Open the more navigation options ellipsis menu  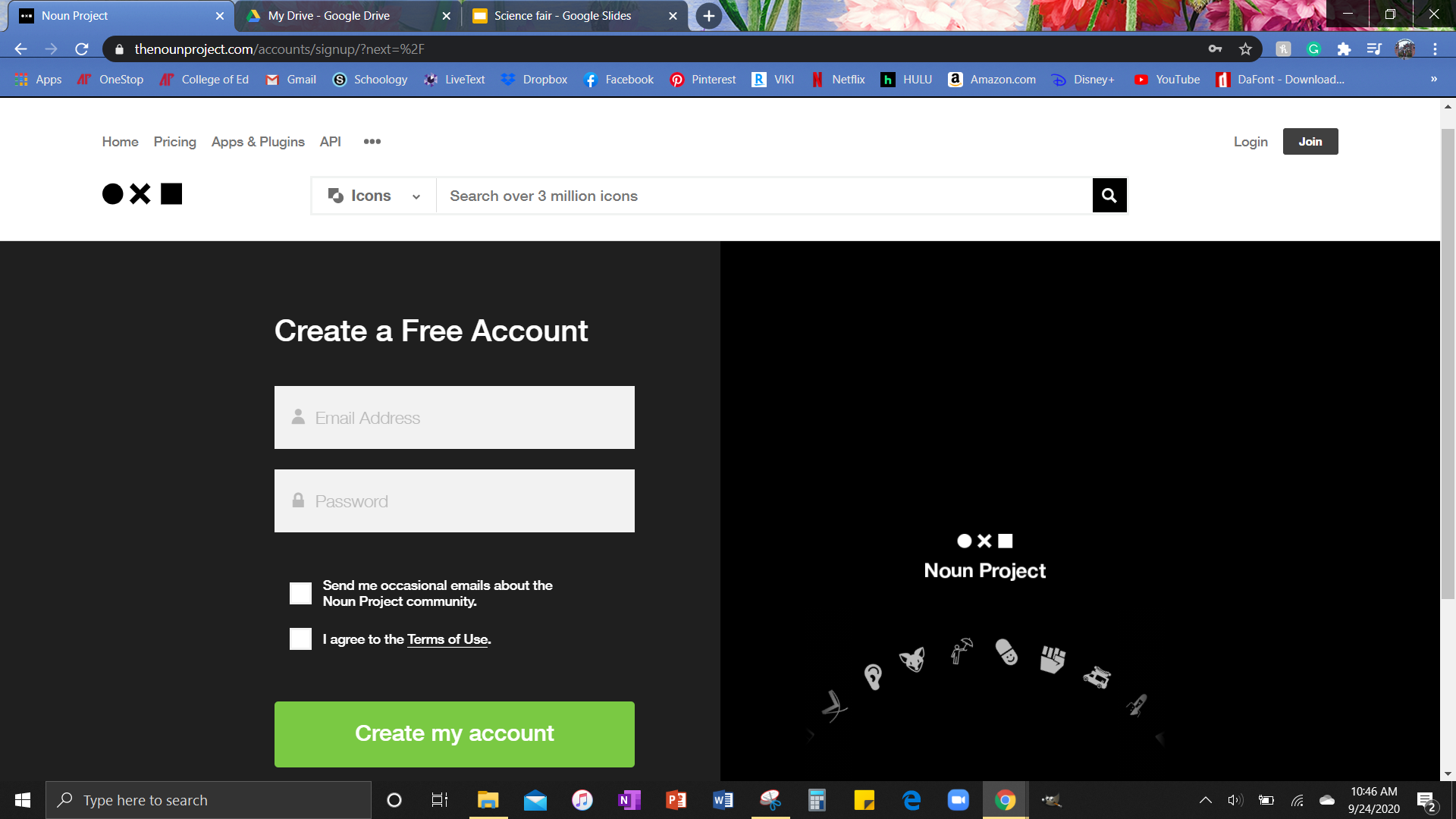click(x=372, y=141)
